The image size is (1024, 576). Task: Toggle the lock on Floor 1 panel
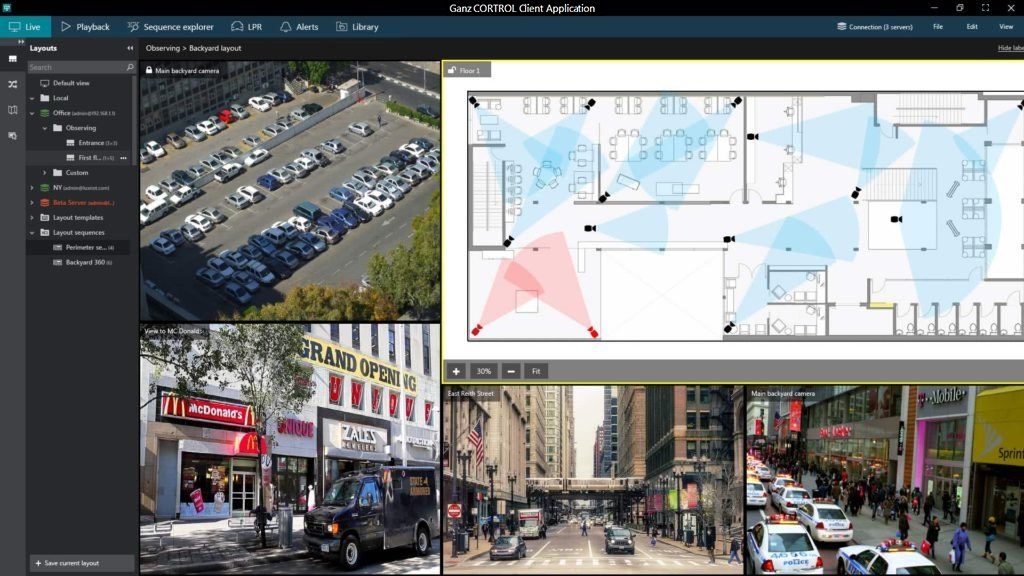(451, 71)
